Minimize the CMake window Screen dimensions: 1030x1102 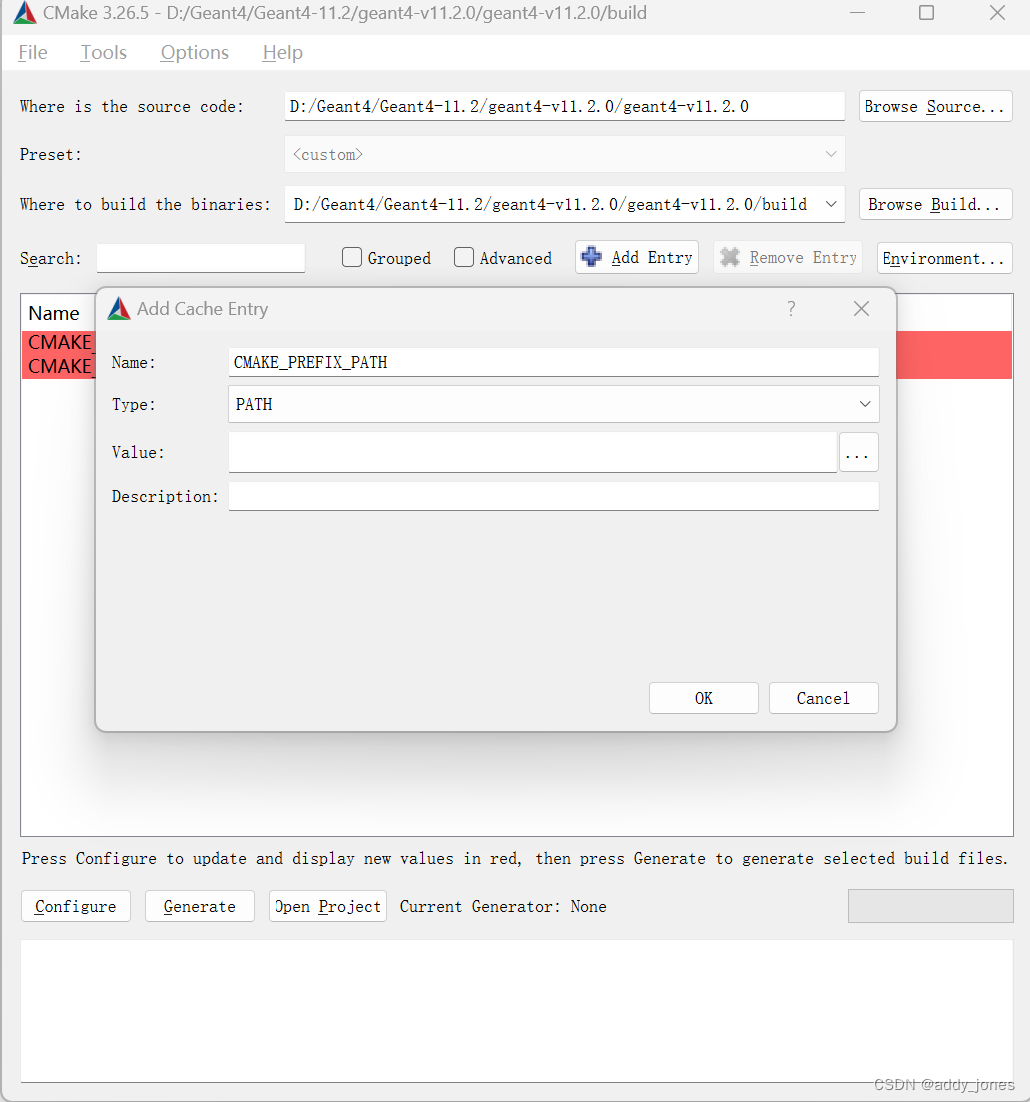[x=857, y=13]
